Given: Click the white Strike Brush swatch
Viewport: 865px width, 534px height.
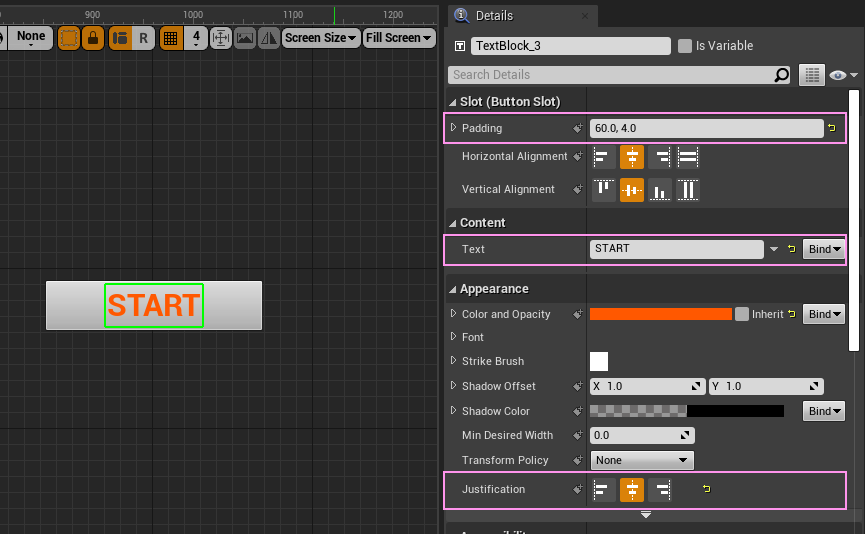Looking at the screenshot, I should point(599,361).
